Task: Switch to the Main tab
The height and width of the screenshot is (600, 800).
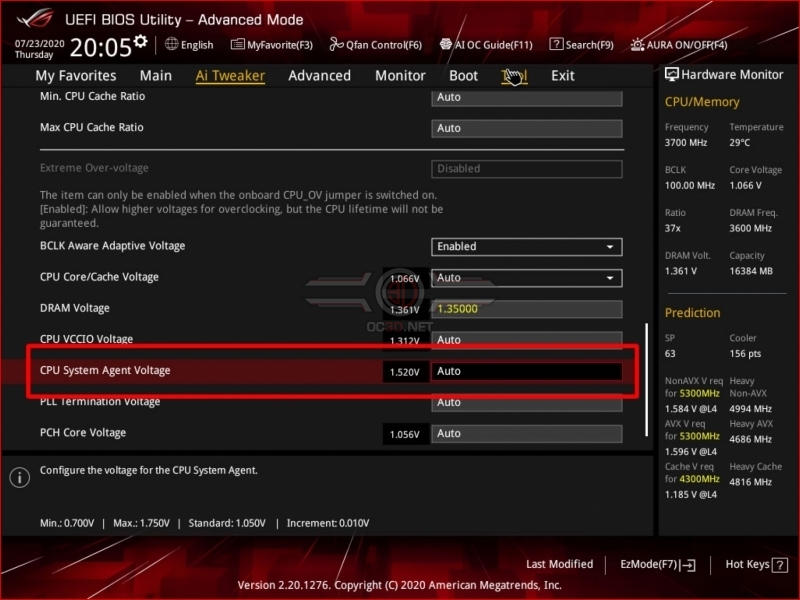Action: (156, 76)
